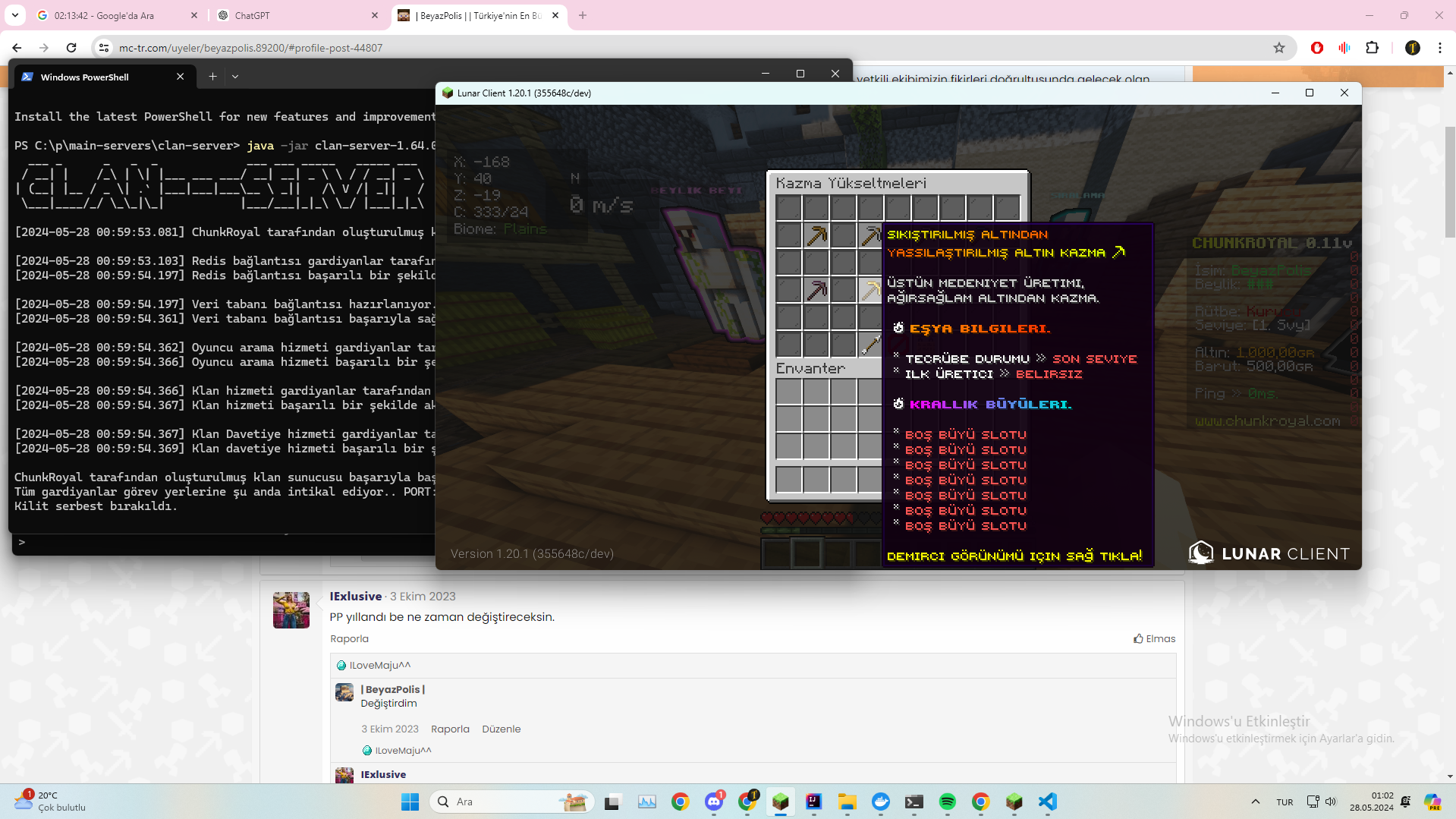This screenshot has height=819, width=1456.
Task: Open IExclusive's profile name link on post
Action: [x=356, y=597]
